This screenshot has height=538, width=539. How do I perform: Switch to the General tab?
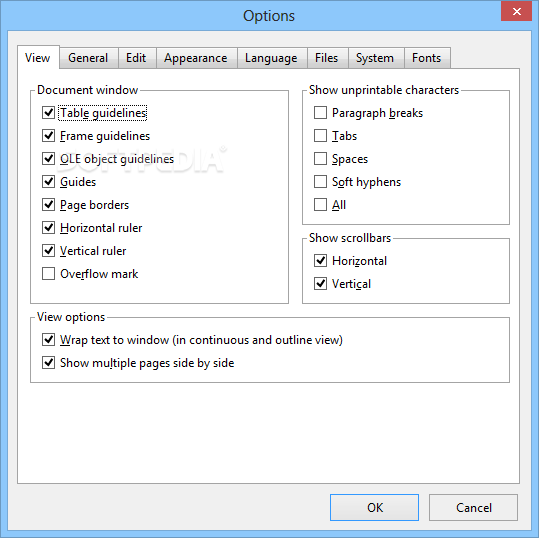(88, 58)
